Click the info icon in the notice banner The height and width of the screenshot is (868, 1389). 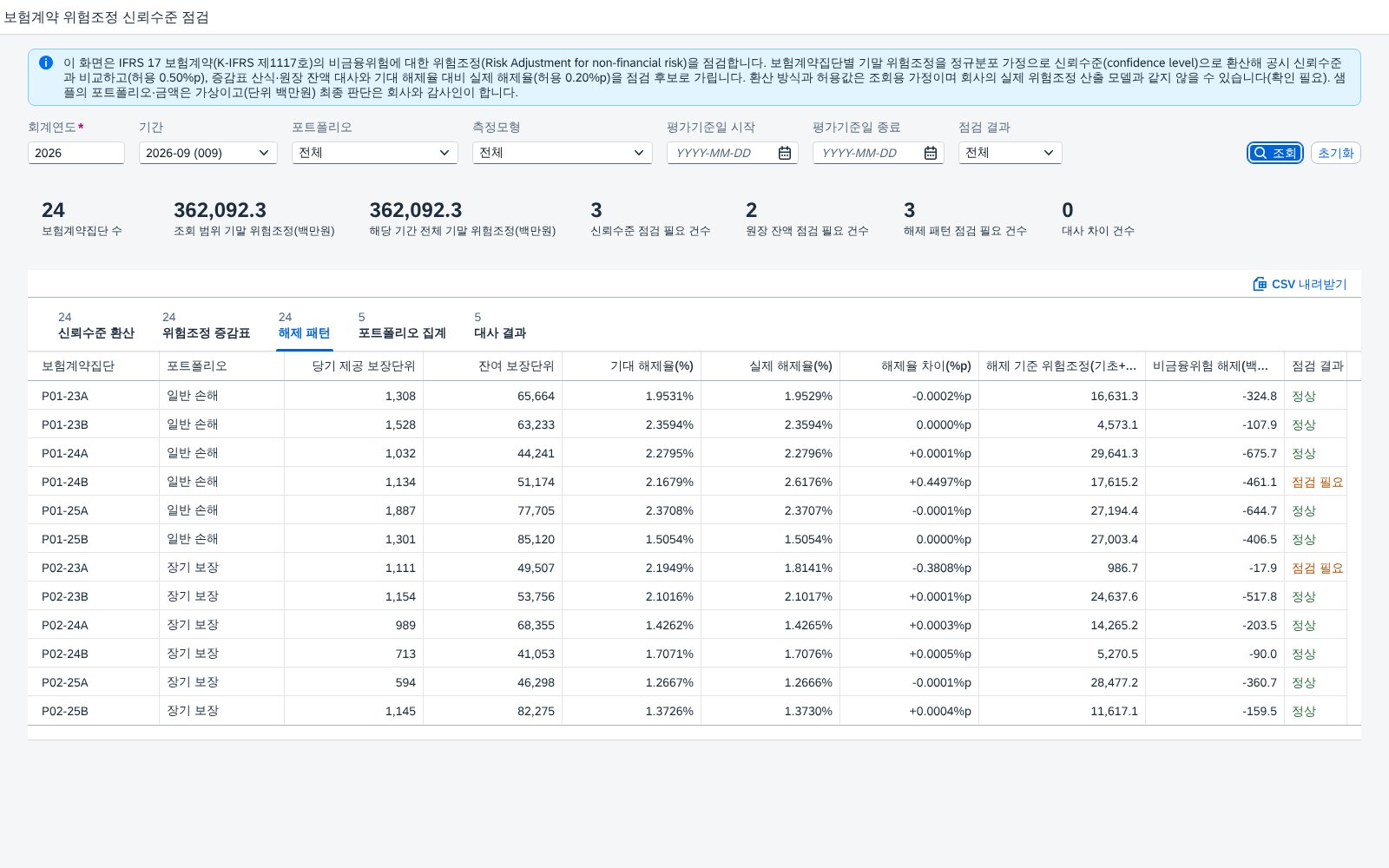point(46,62)
